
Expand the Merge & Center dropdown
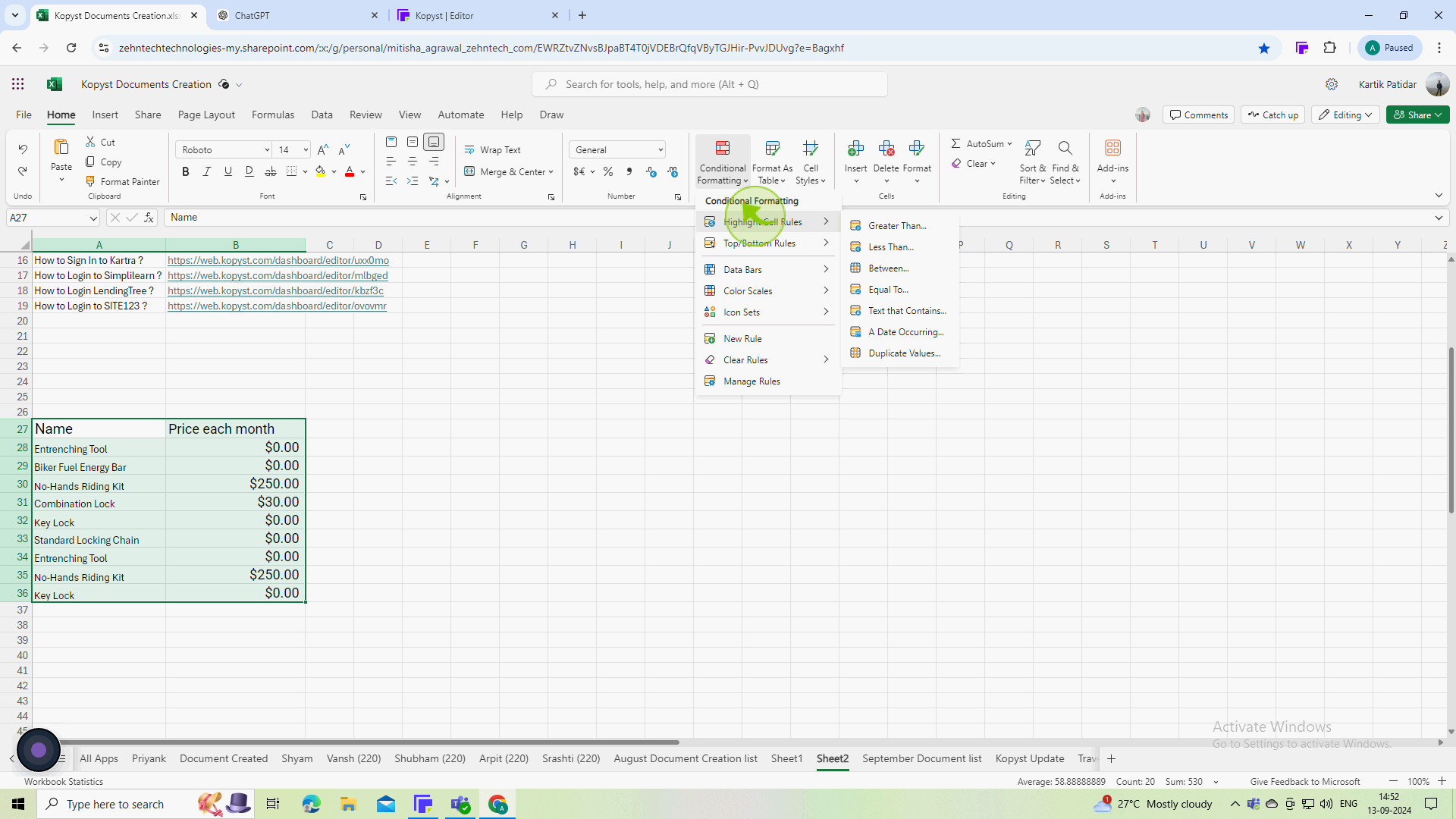click(x=551, y=172)
